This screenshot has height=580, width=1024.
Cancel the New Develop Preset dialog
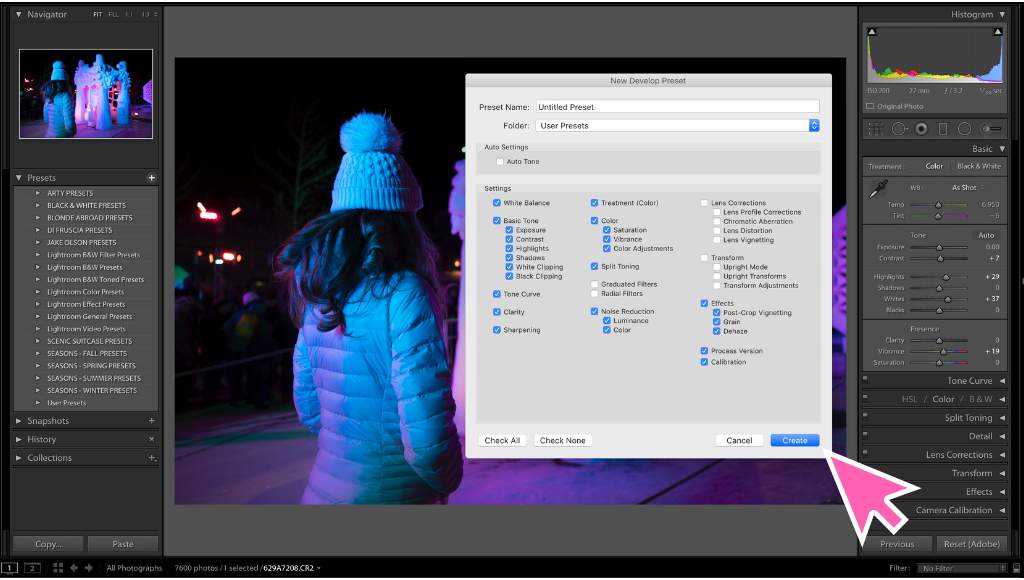click(739, 440)
